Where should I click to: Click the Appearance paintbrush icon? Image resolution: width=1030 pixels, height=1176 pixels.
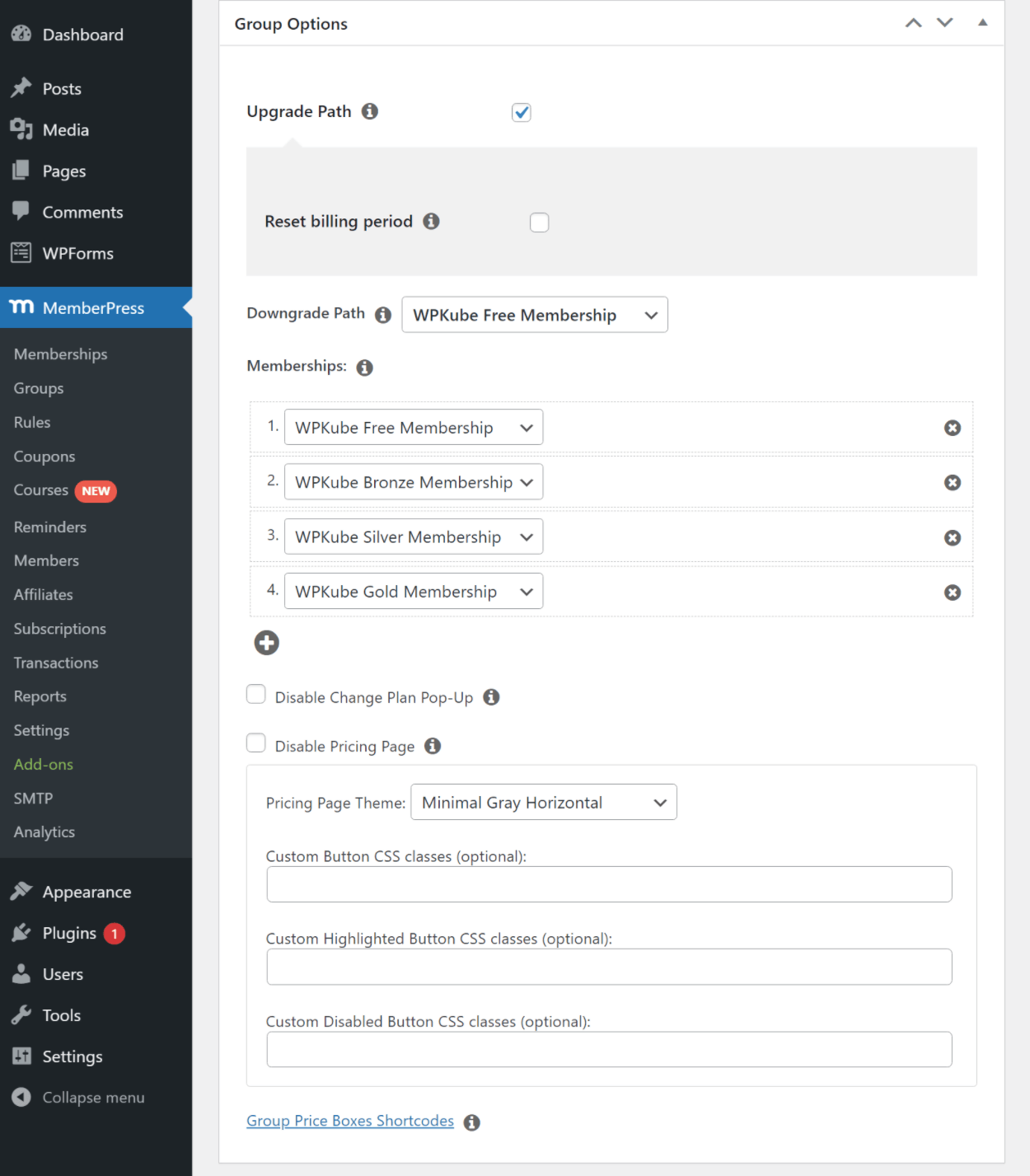coord(21,892)
